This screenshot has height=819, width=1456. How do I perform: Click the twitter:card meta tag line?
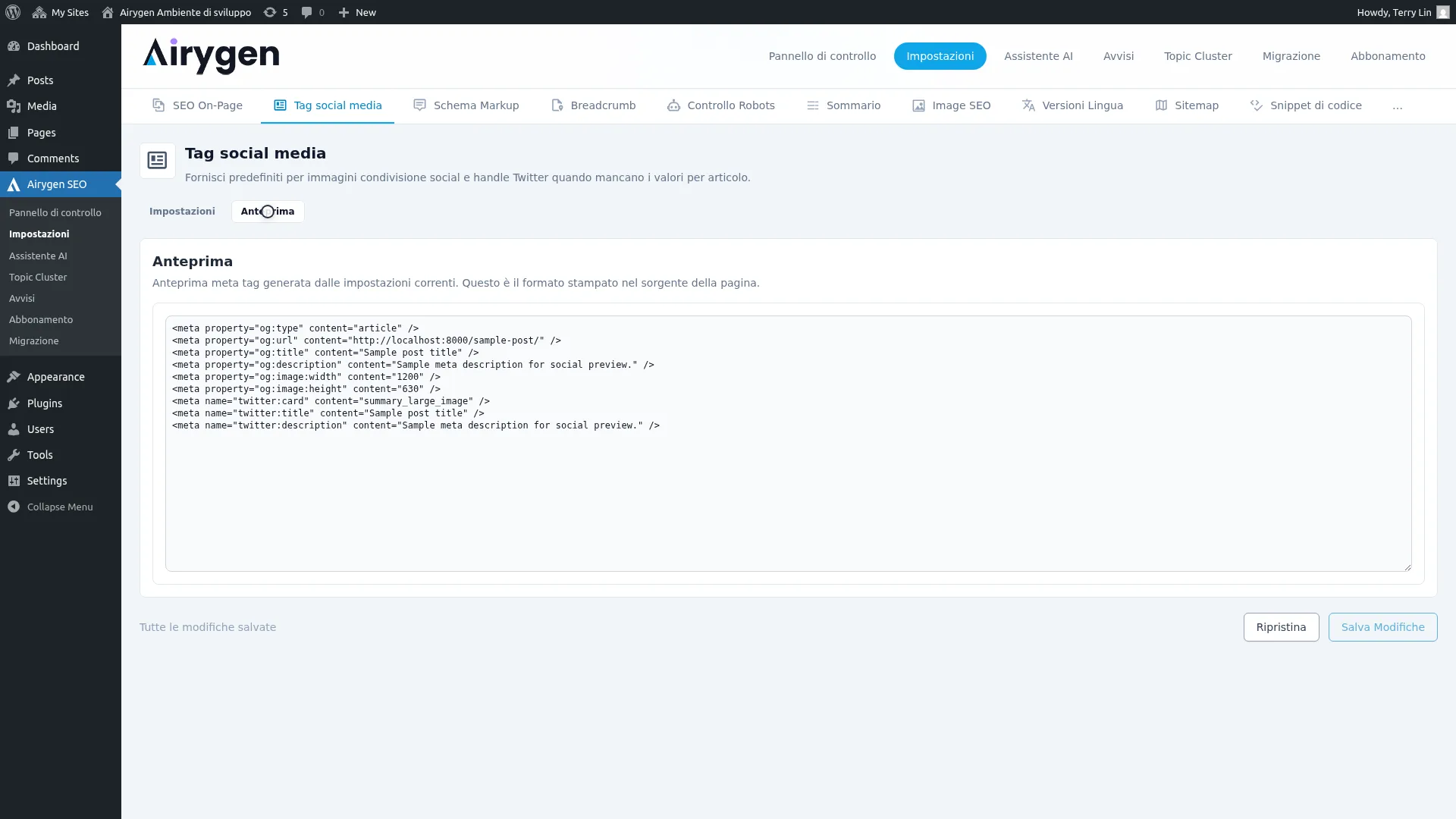pos(331,401)
